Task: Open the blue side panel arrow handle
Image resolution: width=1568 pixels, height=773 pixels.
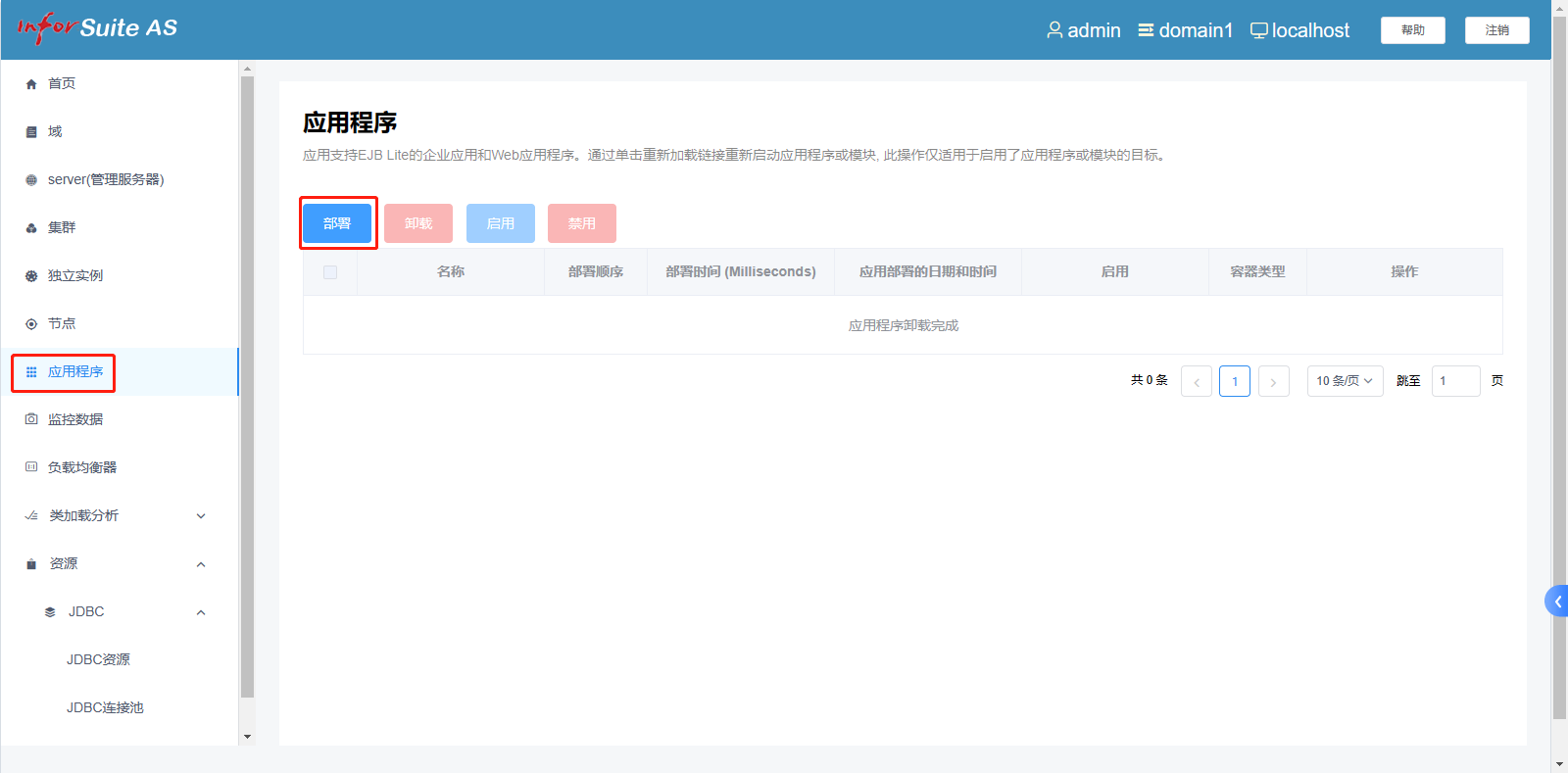Action: coord(1556,602)
